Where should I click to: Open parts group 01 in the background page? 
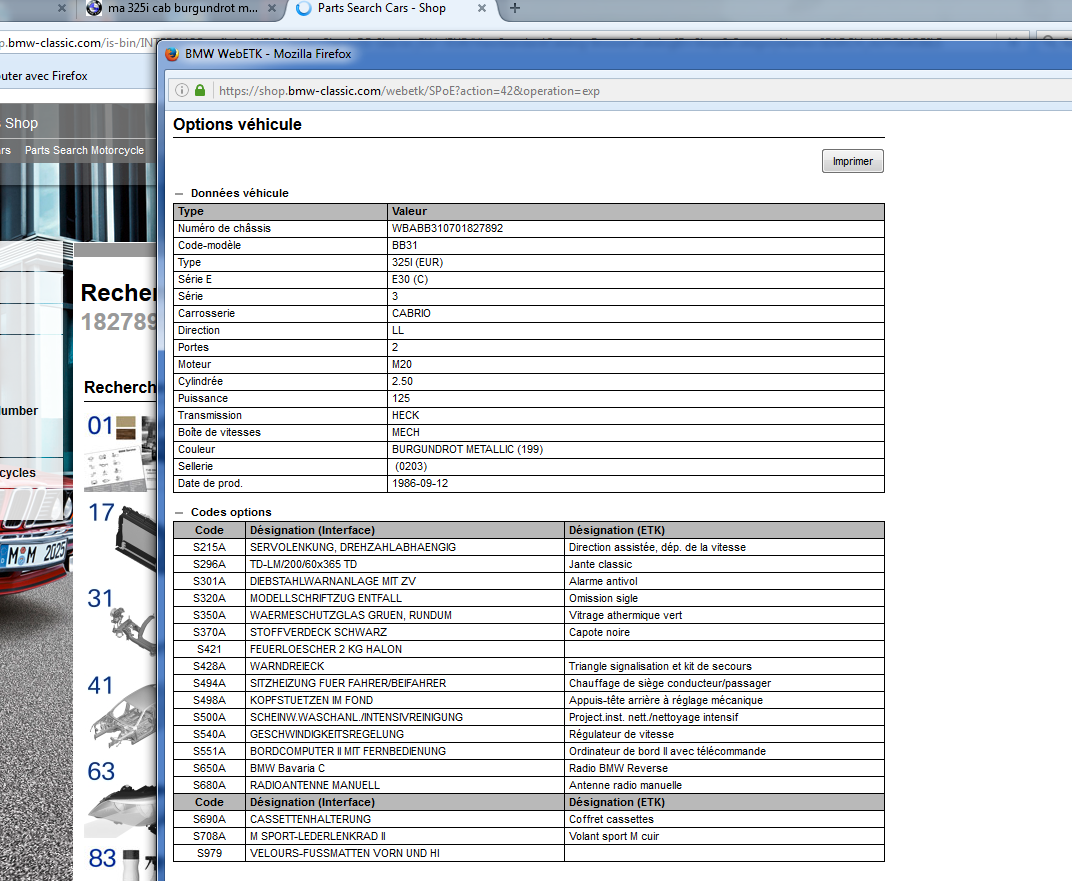pyautogui.click(x=100, y=426)
